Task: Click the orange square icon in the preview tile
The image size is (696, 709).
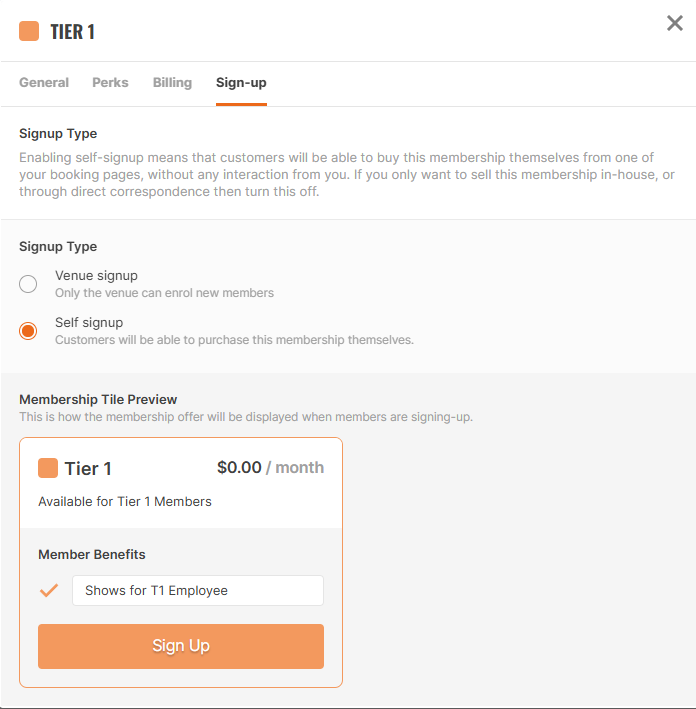Action: click(x=48, y=468)
